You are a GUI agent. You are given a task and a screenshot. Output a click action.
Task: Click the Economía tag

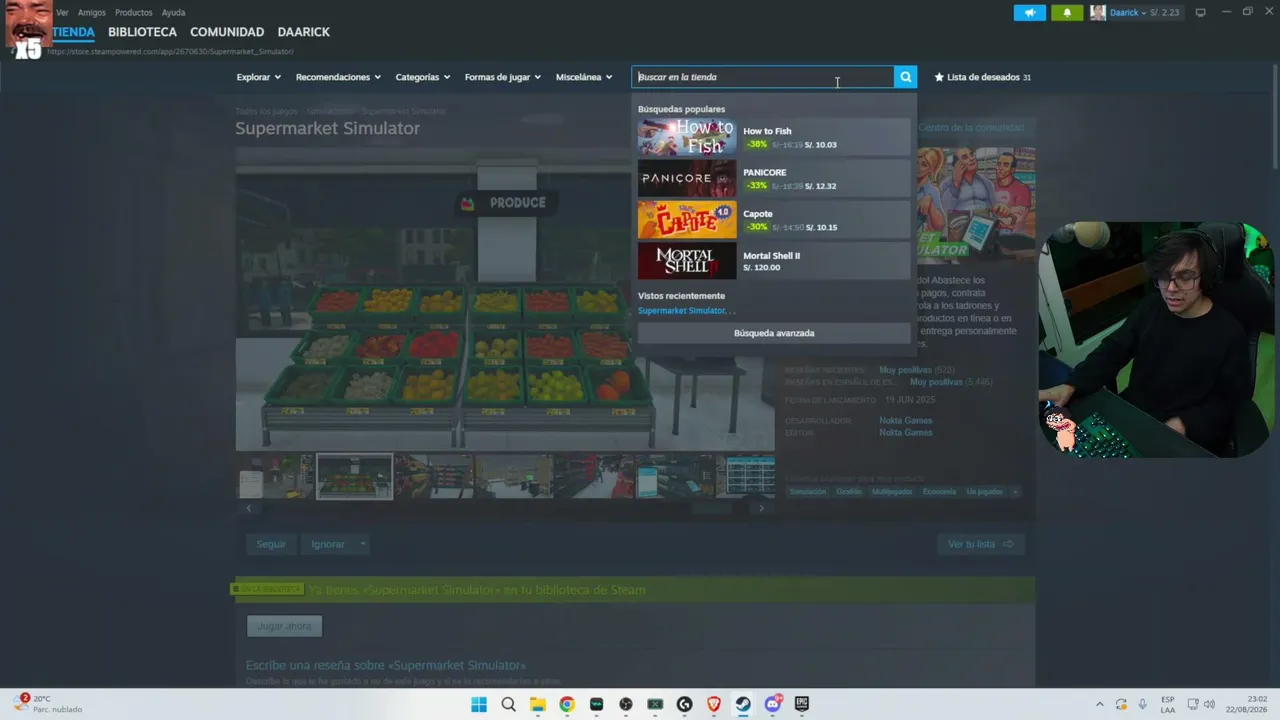pos(939,492)
